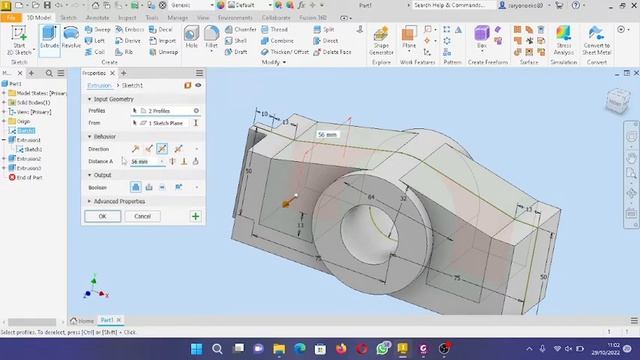The width and height of the screenshot is (640, 360).
Task: Search the model browser with magnifier icon
Action: [49, 73]
